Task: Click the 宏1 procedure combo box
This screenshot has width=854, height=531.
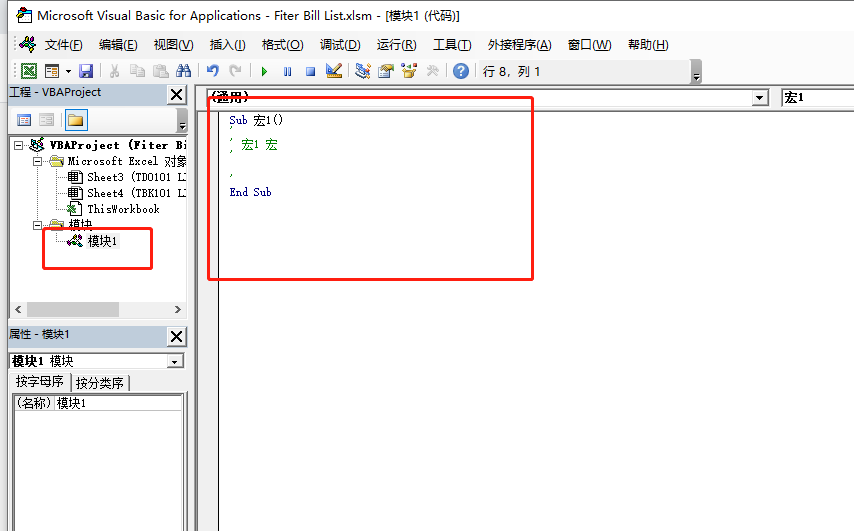Action: coord(817,98)
